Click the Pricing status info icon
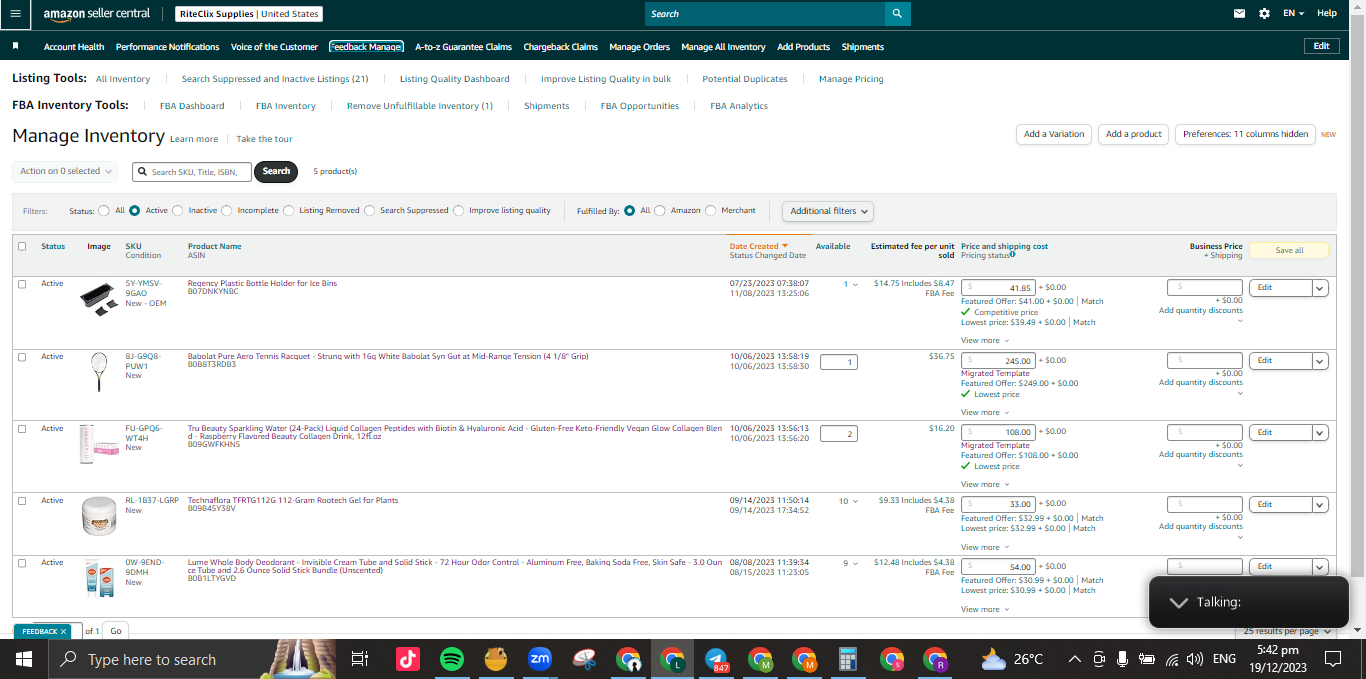 (1013, 255)
